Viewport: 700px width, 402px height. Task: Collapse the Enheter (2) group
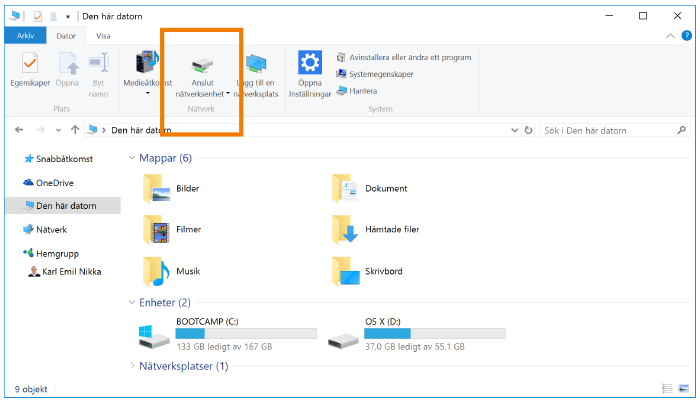pos(133,302)
